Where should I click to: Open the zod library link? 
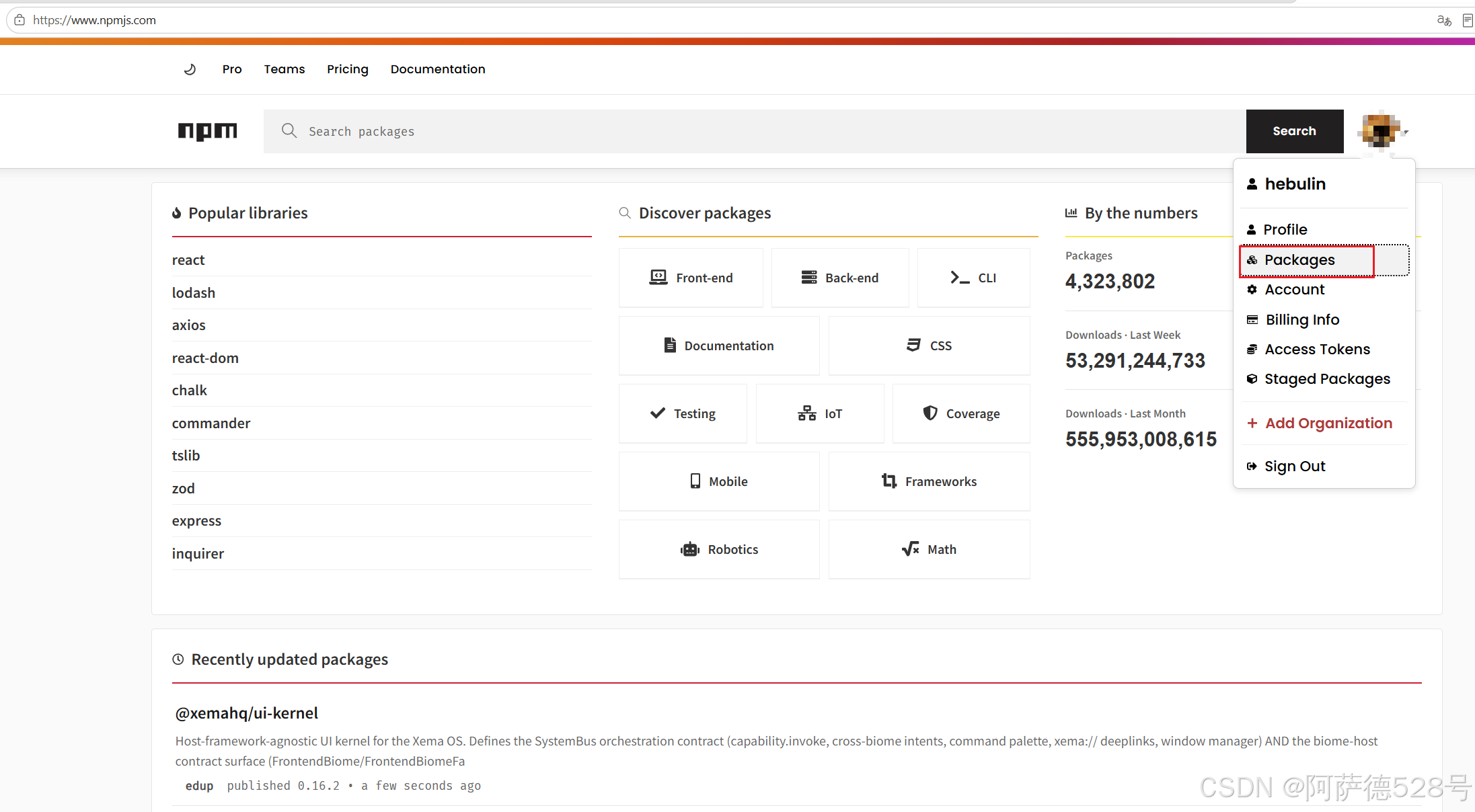pos(184,489)
